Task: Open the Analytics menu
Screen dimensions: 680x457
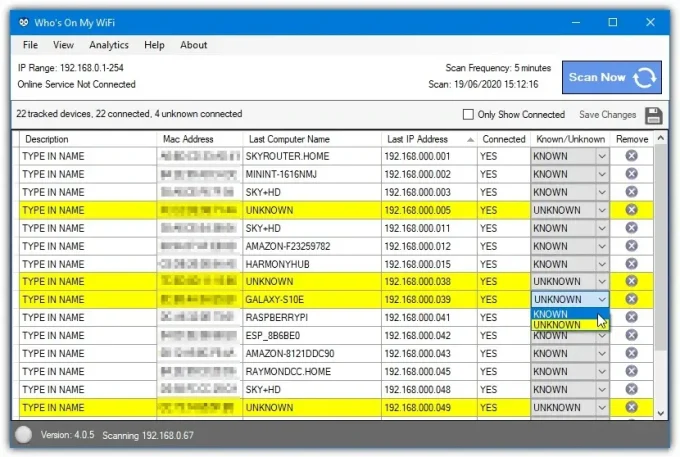Action: (109, 45)
